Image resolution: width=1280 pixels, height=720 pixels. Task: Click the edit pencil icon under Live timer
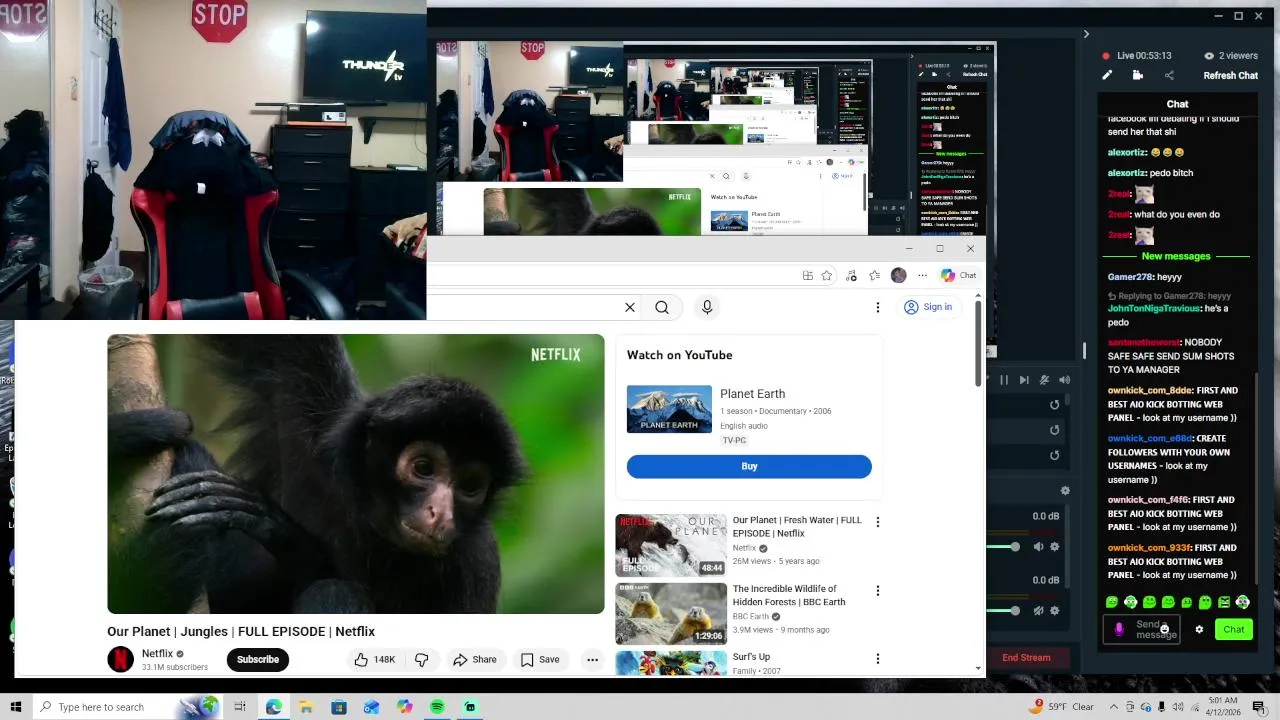(x=1107, y=75)
